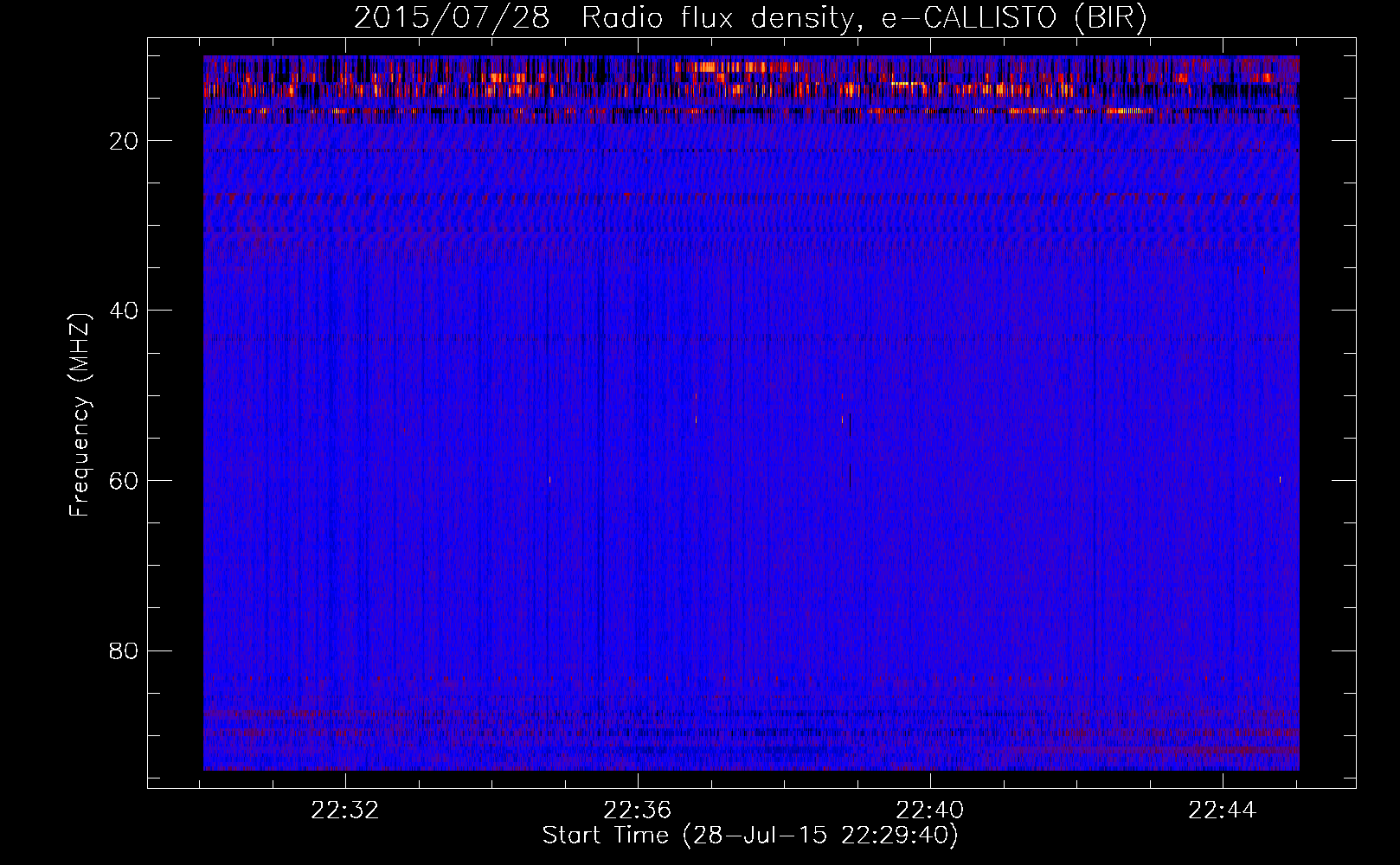Click the plot title 'Radio flux density, e-CALLISTO (BIR)'
This screenshot has height=865, width=1400.
click(x=864, y=18)
